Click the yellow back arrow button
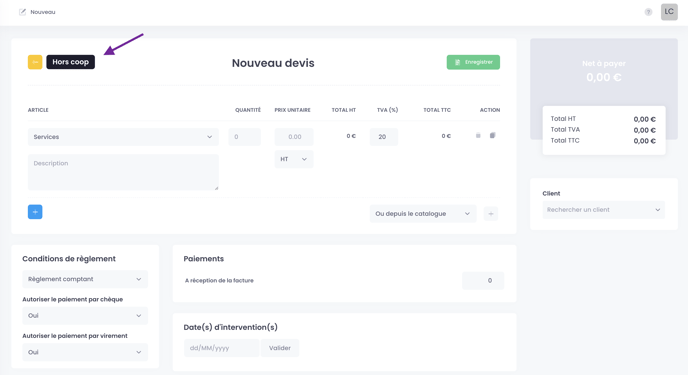Image resolution: width=688 pixels, height=375 pixels. (x=35, y=62)
